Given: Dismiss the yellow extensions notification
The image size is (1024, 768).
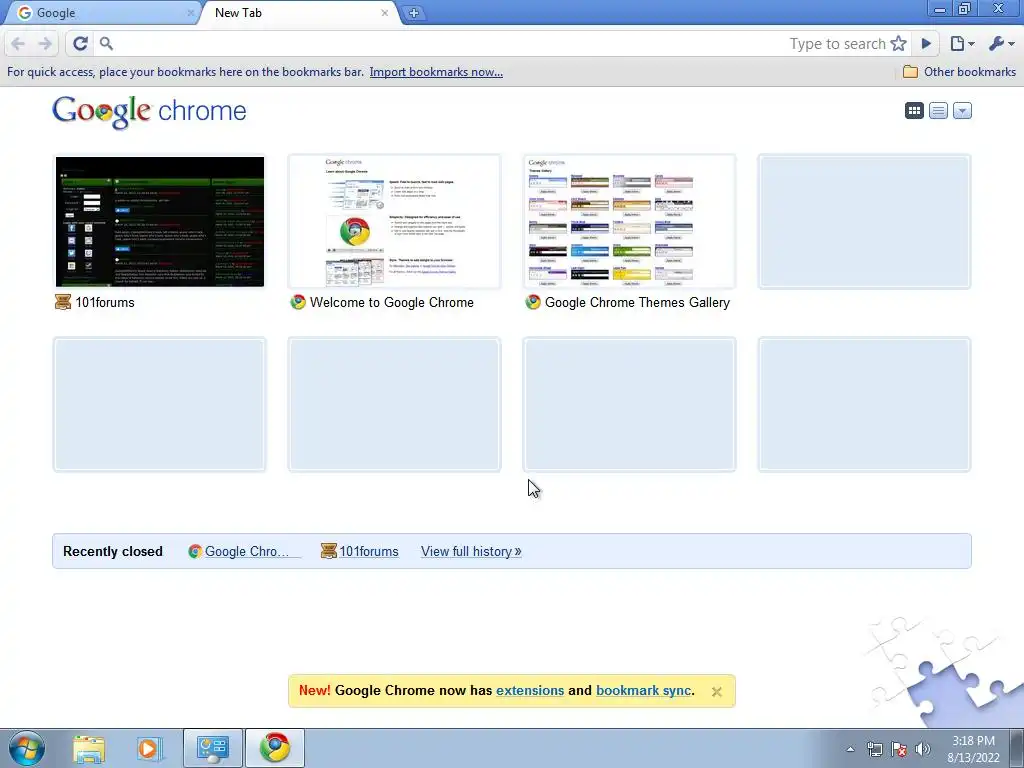Looking at the screenshot, I should (x=716, y=692).
